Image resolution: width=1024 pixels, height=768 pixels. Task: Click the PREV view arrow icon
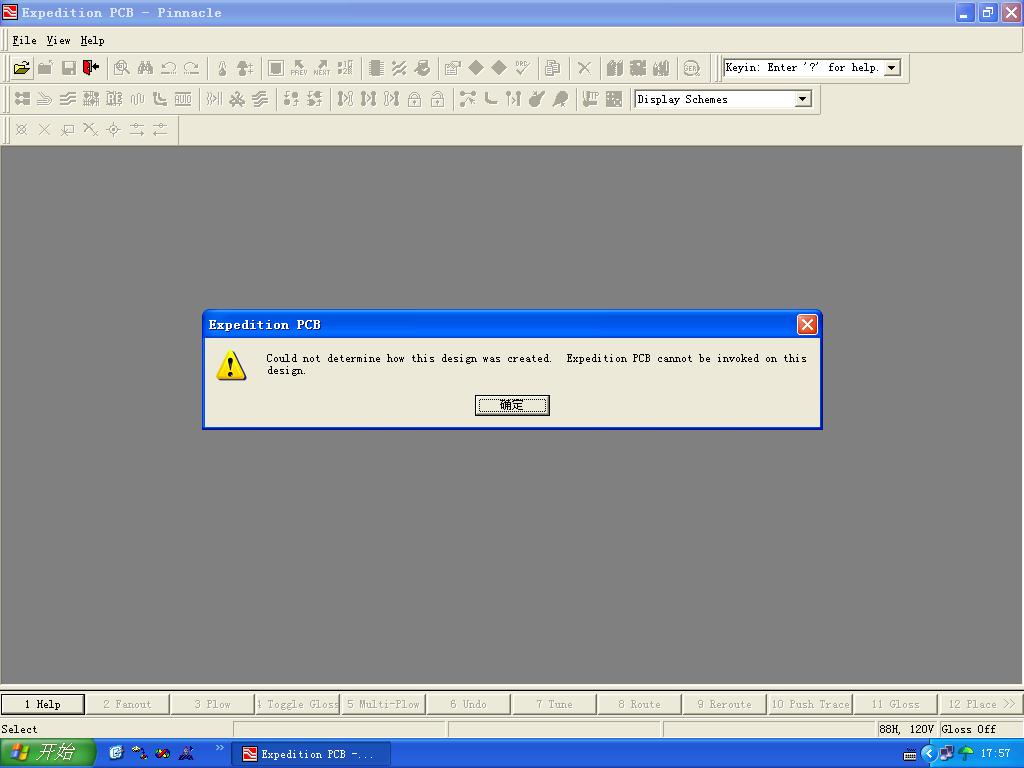pos(299,67)
